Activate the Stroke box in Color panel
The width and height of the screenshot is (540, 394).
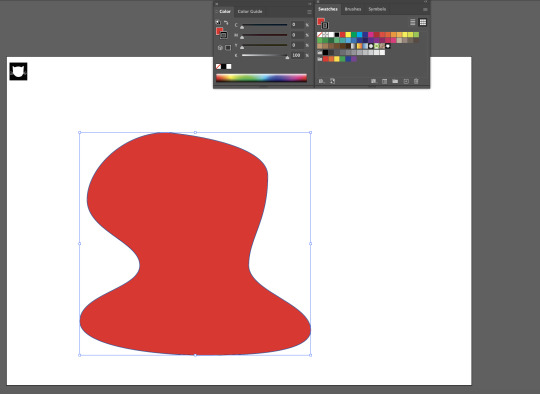click(224, 35)
